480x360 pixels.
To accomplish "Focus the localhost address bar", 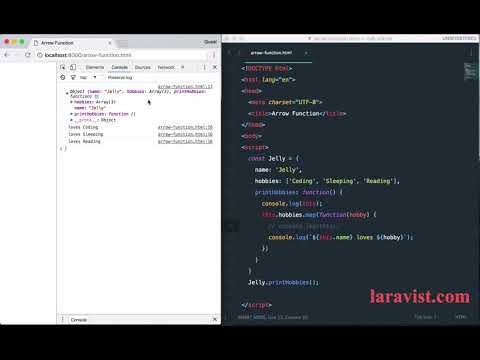I will coord(123,55).
